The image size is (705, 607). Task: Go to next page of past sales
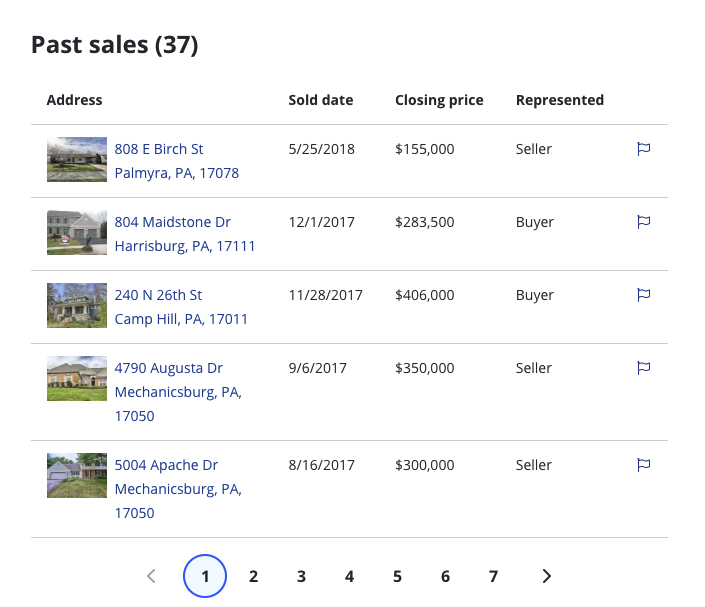point(546,576)
